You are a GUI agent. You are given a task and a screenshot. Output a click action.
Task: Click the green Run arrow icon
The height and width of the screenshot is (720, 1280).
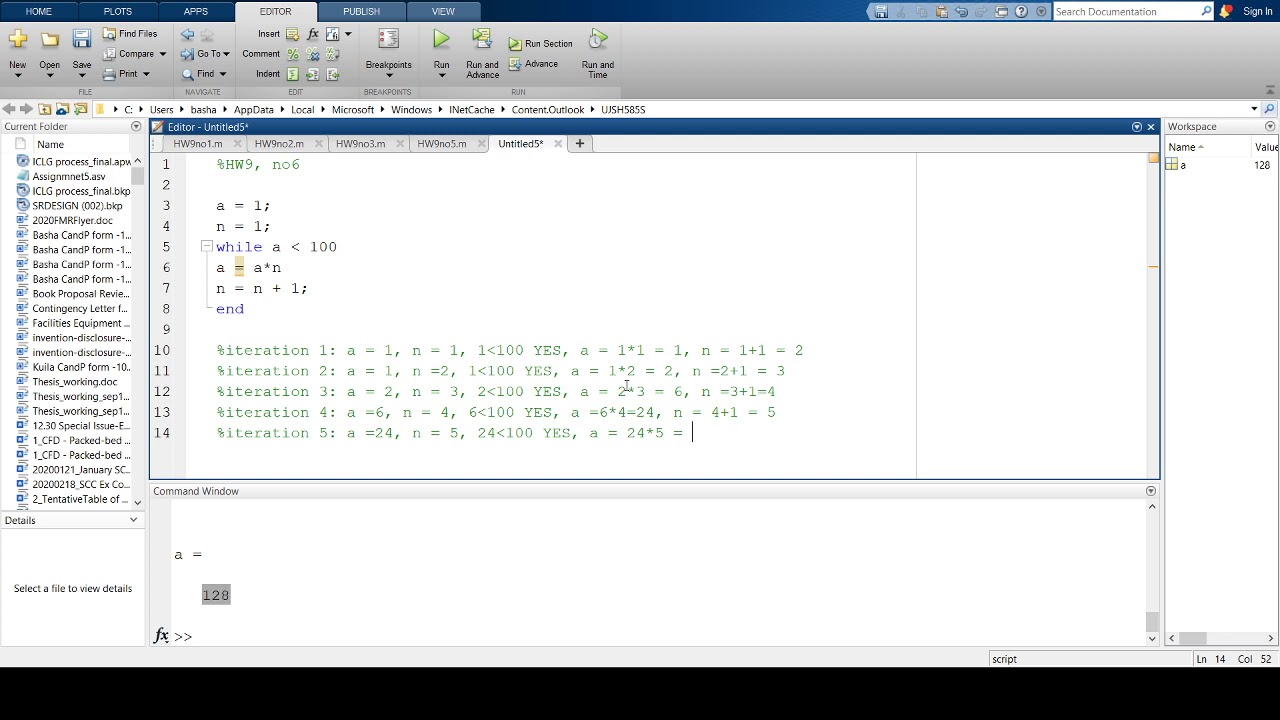(x=441, y=40)
